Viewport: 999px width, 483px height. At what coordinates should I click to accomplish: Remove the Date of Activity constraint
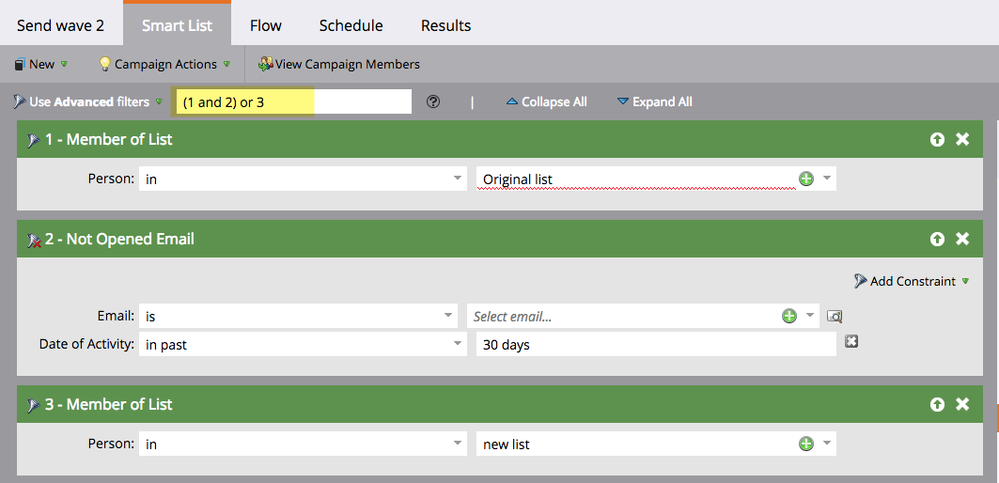851,342
